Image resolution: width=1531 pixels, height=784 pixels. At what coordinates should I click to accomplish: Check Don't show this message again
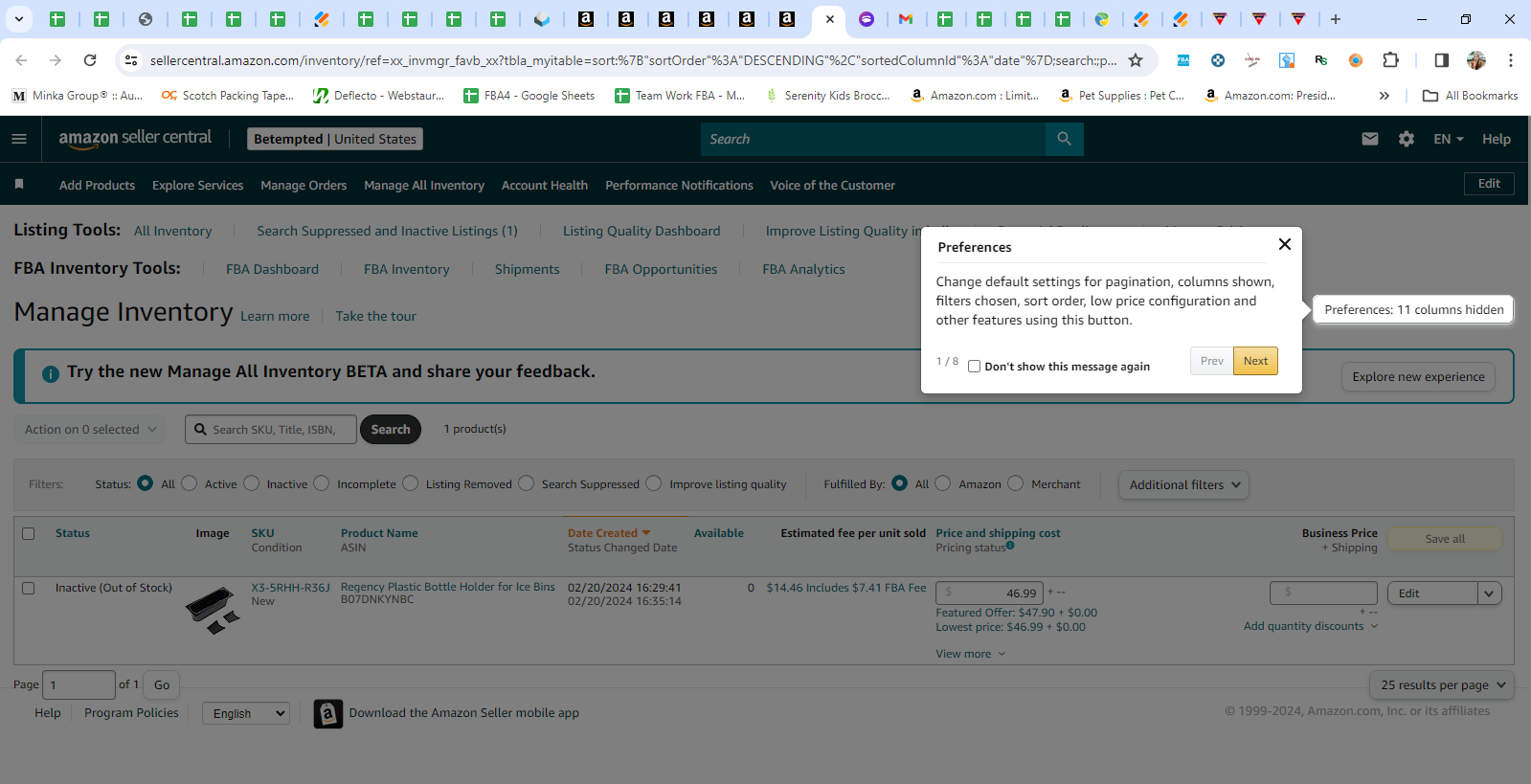tap(974, 367)
